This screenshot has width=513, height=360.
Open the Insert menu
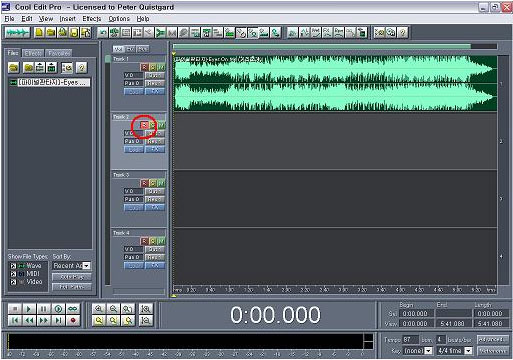[x=68, y=19]
